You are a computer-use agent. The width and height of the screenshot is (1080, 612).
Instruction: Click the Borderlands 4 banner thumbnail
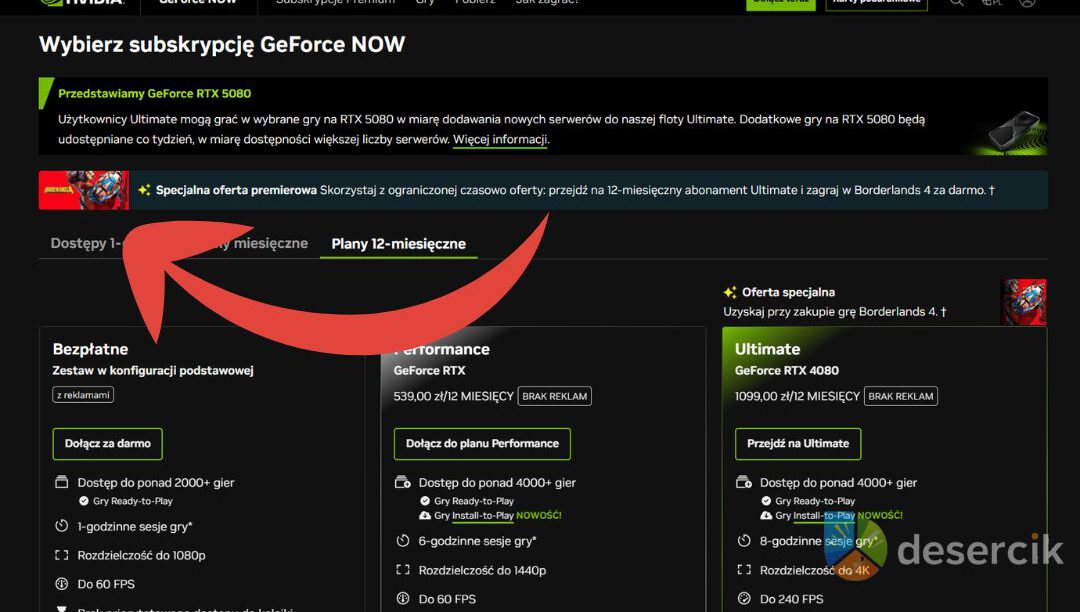coord(84,190)
